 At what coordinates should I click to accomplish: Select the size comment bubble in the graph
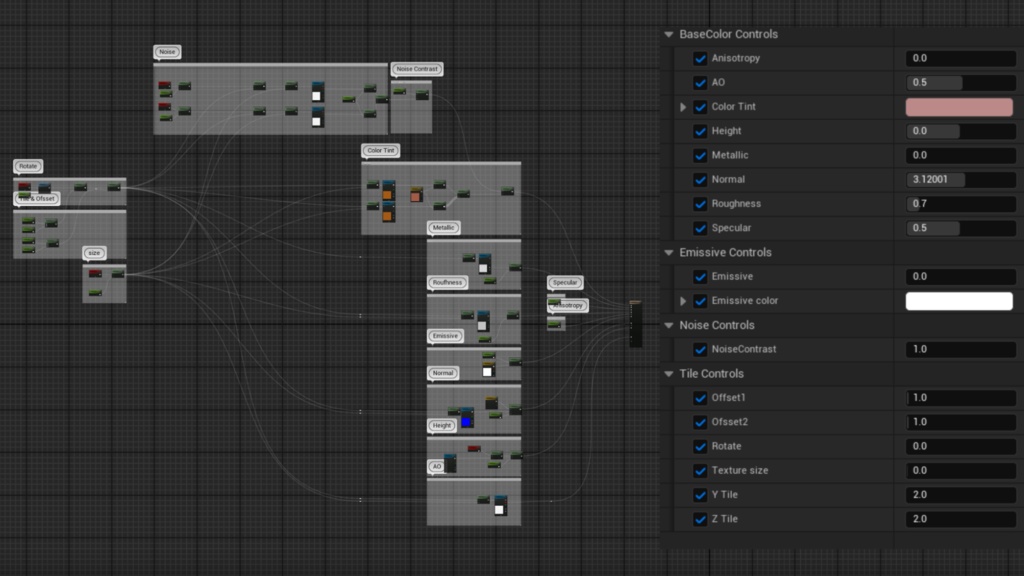click(x=93, y=252)
